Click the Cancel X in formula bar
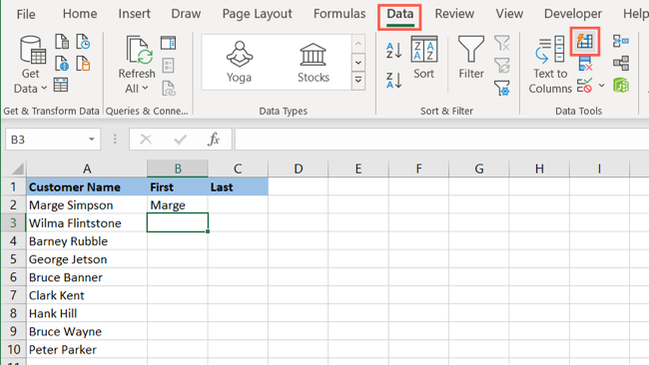This screenshot has height=365, width=649. coord(146,139)
